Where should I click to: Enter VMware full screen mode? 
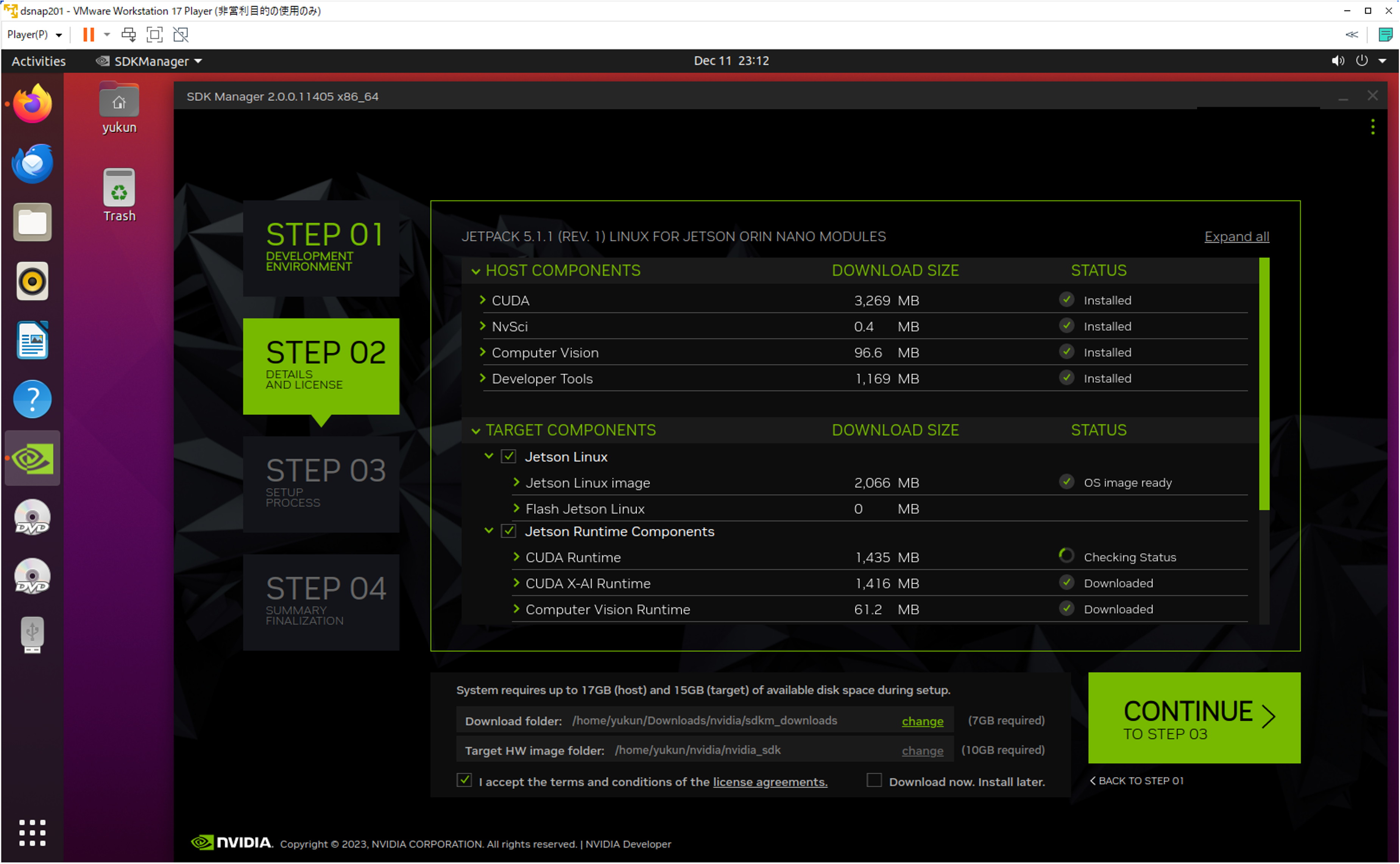point(154,35)
